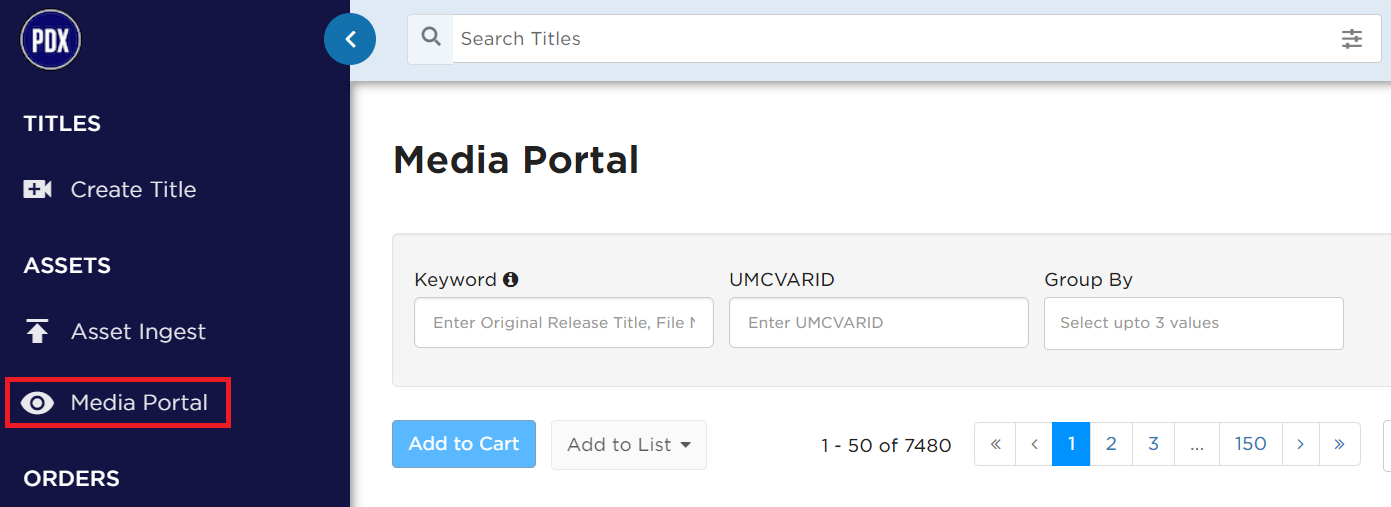Collapse the sidebar with the blue chevron
Screen dimensions: 1391x507
[x=350, y=39]
